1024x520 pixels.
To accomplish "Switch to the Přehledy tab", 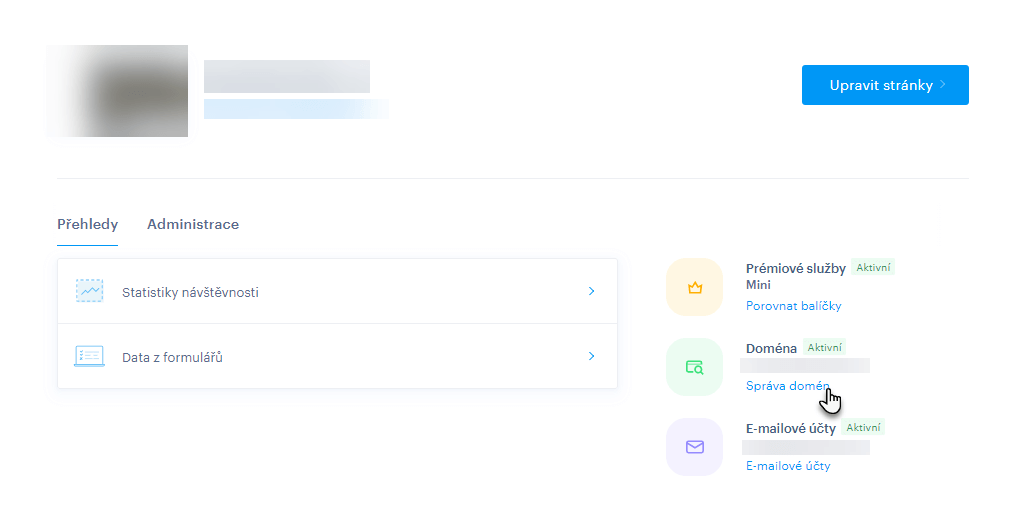I will [x=87, y=224].
